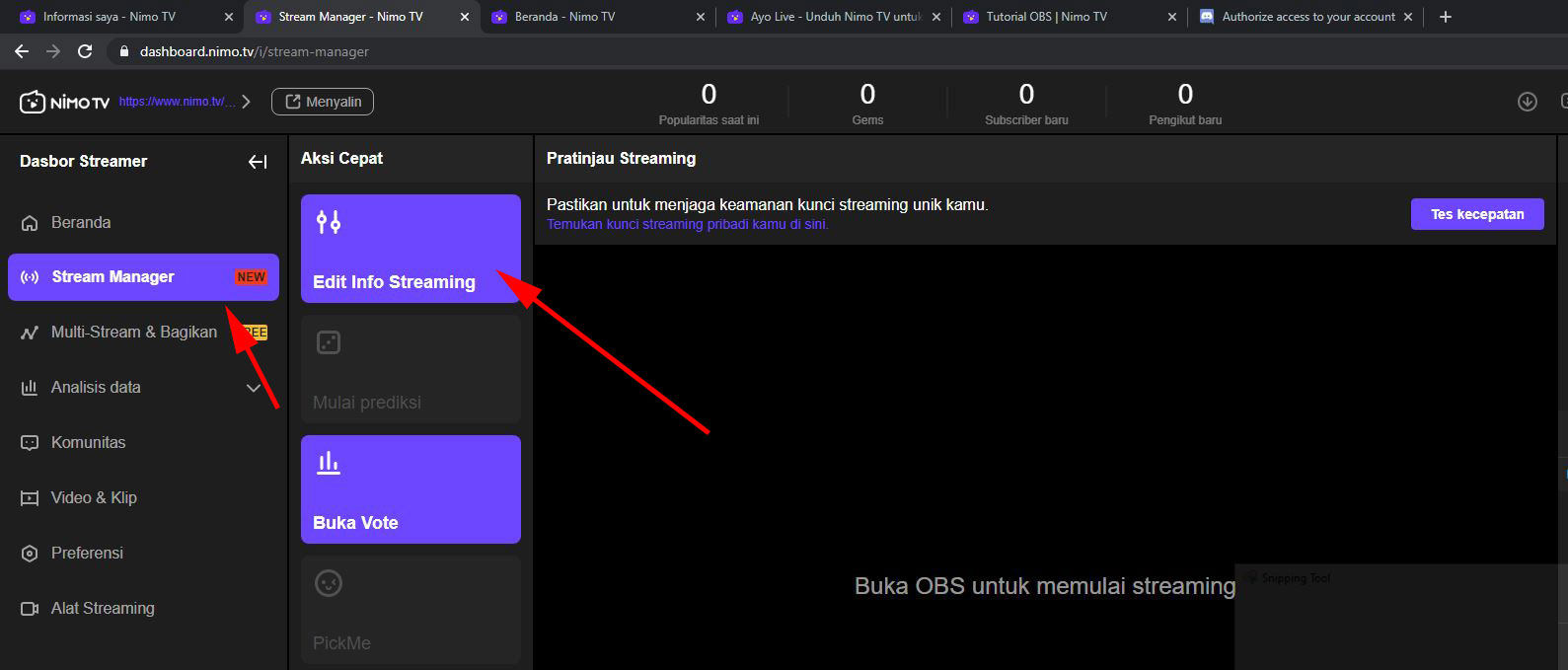Close the Authorize access tab
1568x670 pixels.
(x=1408, y=17)
